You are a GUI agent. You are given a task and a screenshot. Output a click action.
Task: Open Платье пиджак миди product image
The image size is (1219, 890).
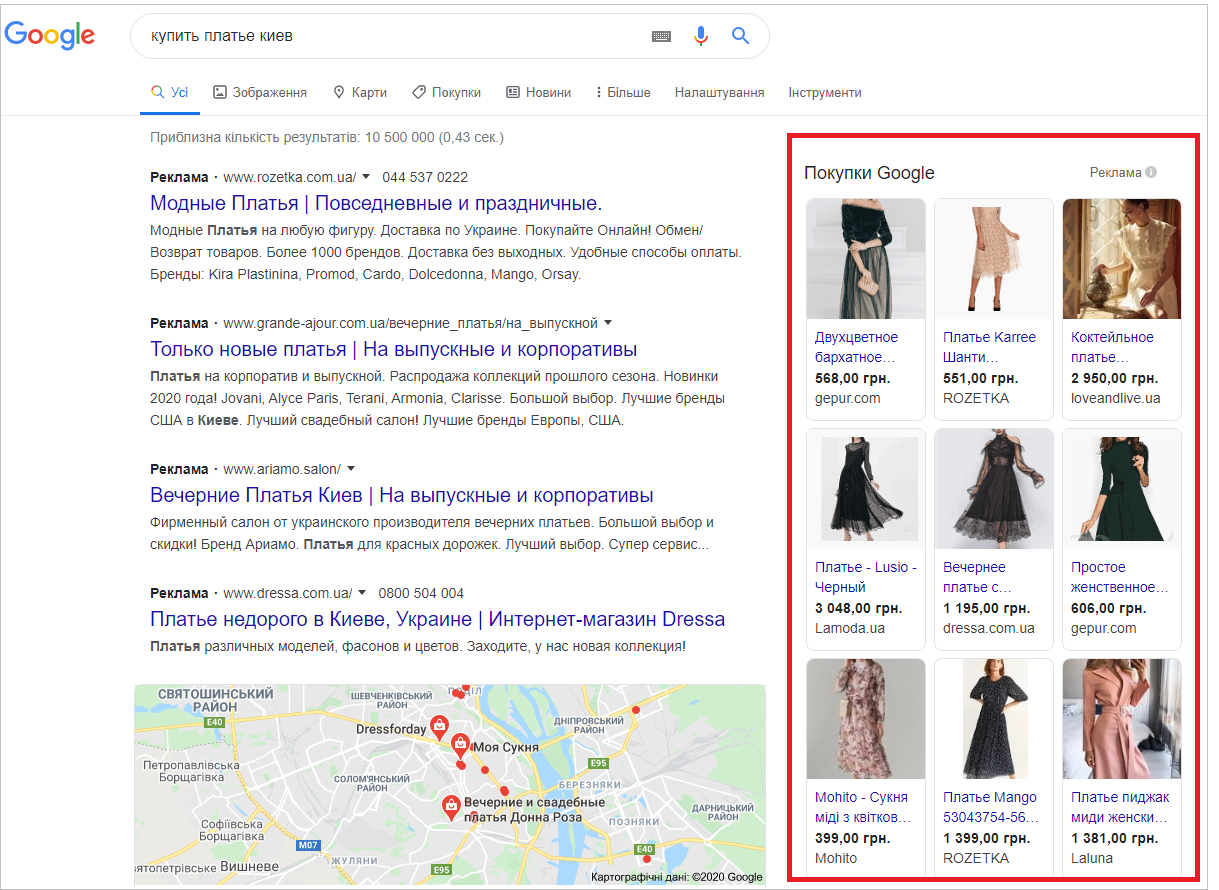coord(1122,718)
